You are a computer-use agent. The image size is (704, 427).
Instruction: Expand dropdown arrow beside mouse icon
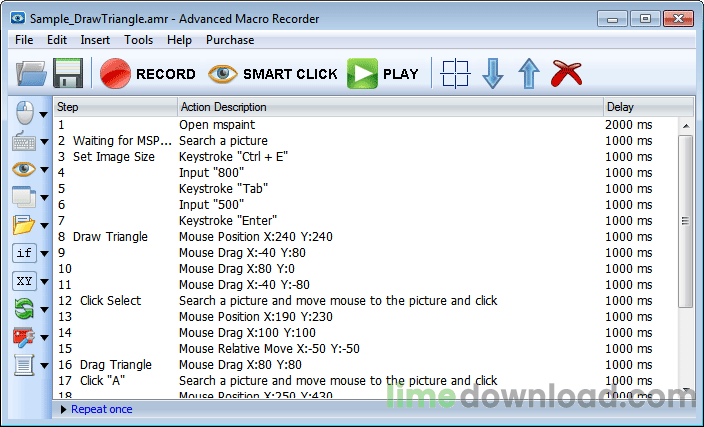[x=44, y=115]
